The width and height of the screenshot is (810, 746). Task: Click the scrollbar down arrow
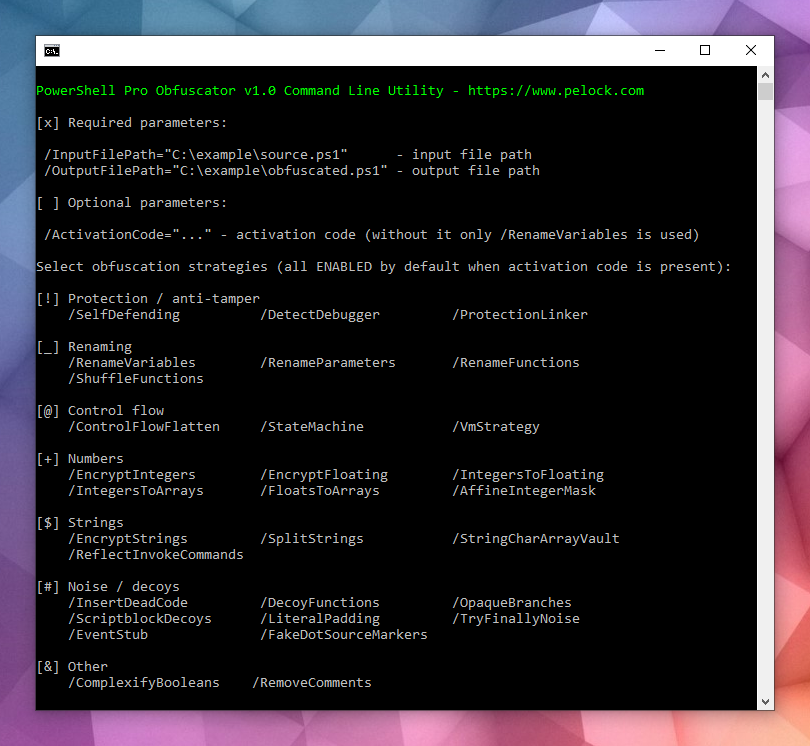click(x=766, y=702)
